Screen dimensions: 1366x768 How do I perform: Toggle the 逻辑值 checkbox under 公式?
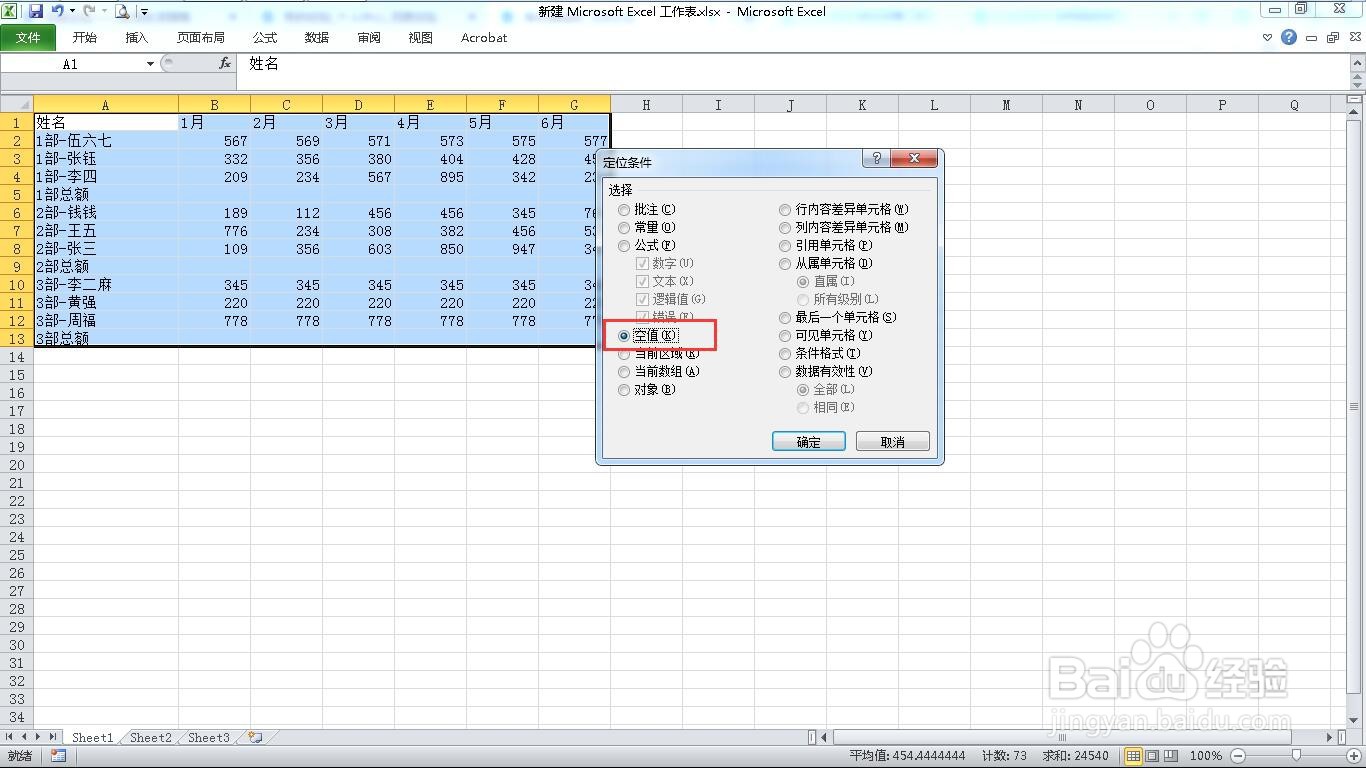tap(672, 300)
